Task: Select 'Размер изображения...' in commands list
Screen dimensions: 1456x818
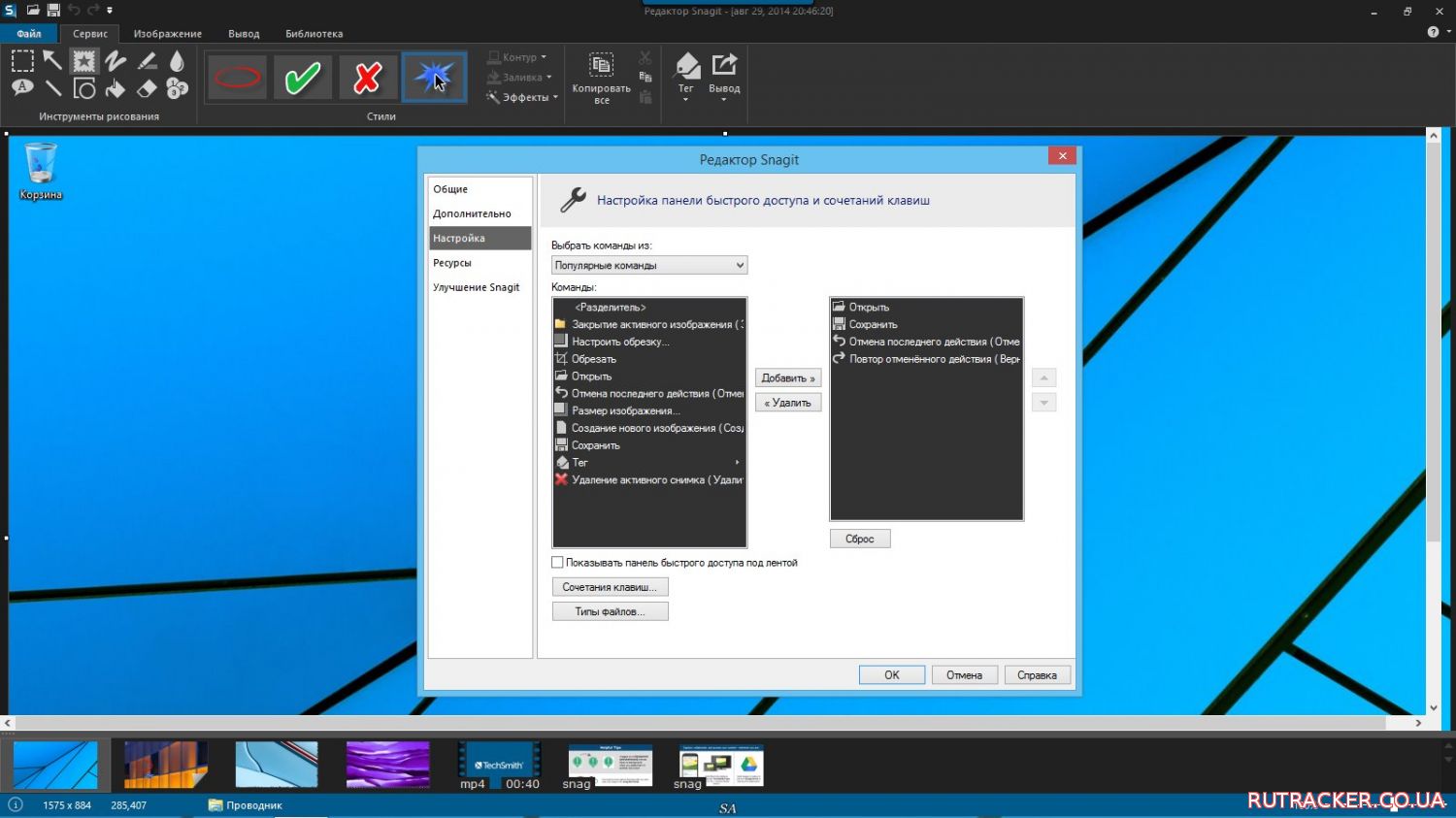Action: (648, 410)
